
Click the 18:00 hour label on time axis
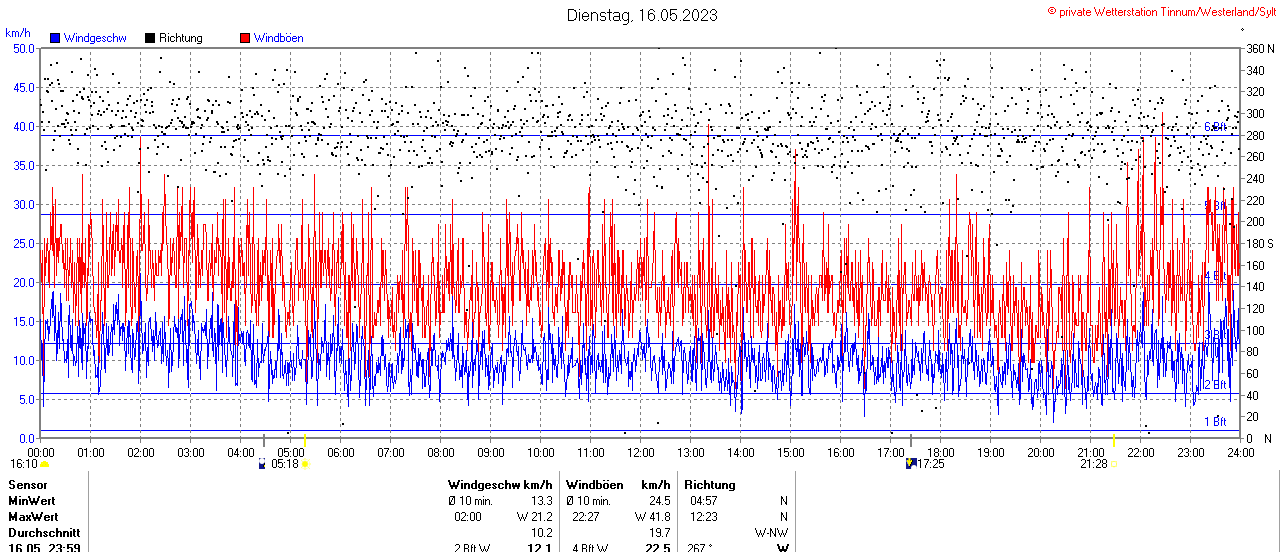tap(941, 452)
